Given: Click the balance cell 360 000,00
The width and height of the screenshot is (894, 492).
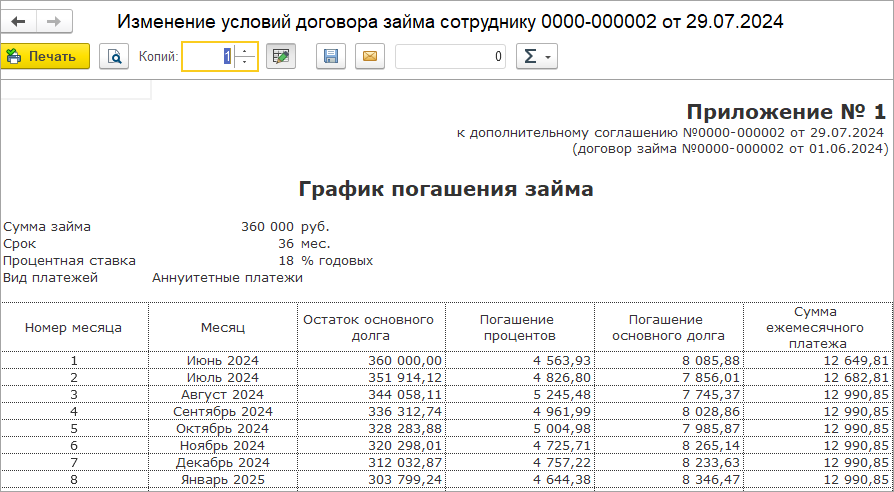Looking at the screenshot, I should 371,360.
